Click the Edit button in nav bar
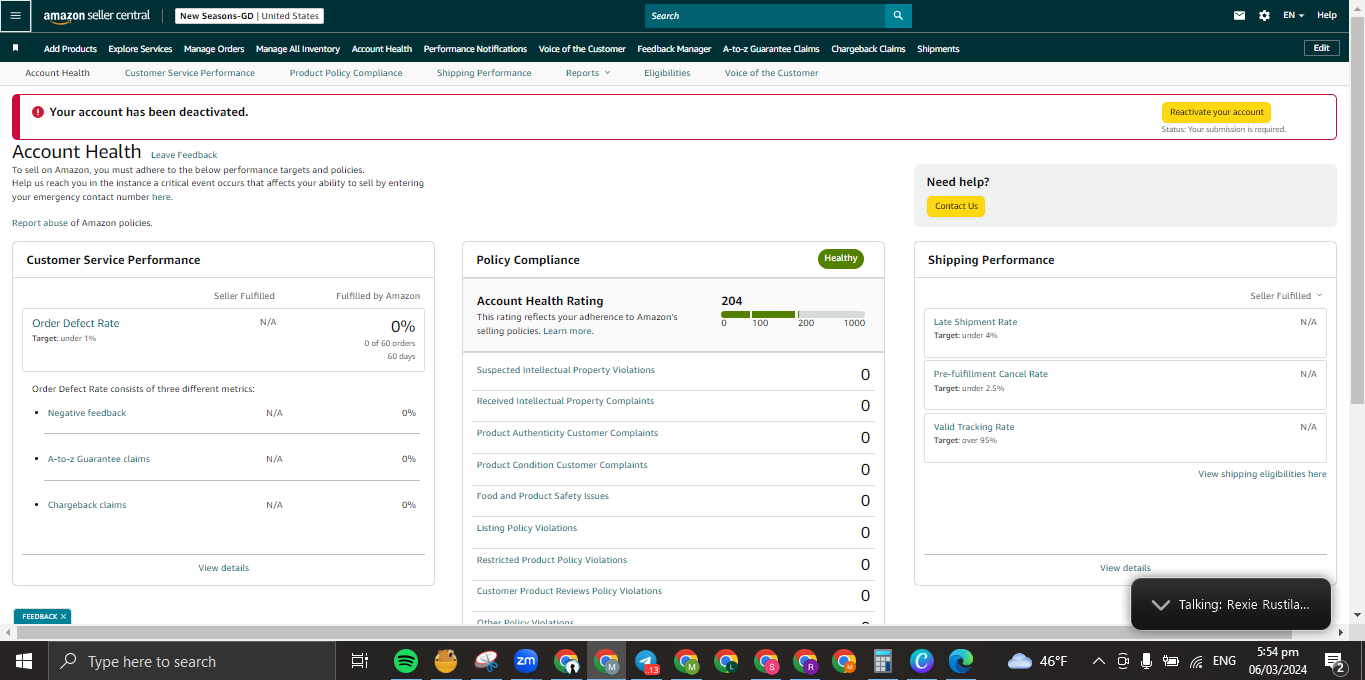The height and width of the screenshot is (680, 1365). 1321,48
